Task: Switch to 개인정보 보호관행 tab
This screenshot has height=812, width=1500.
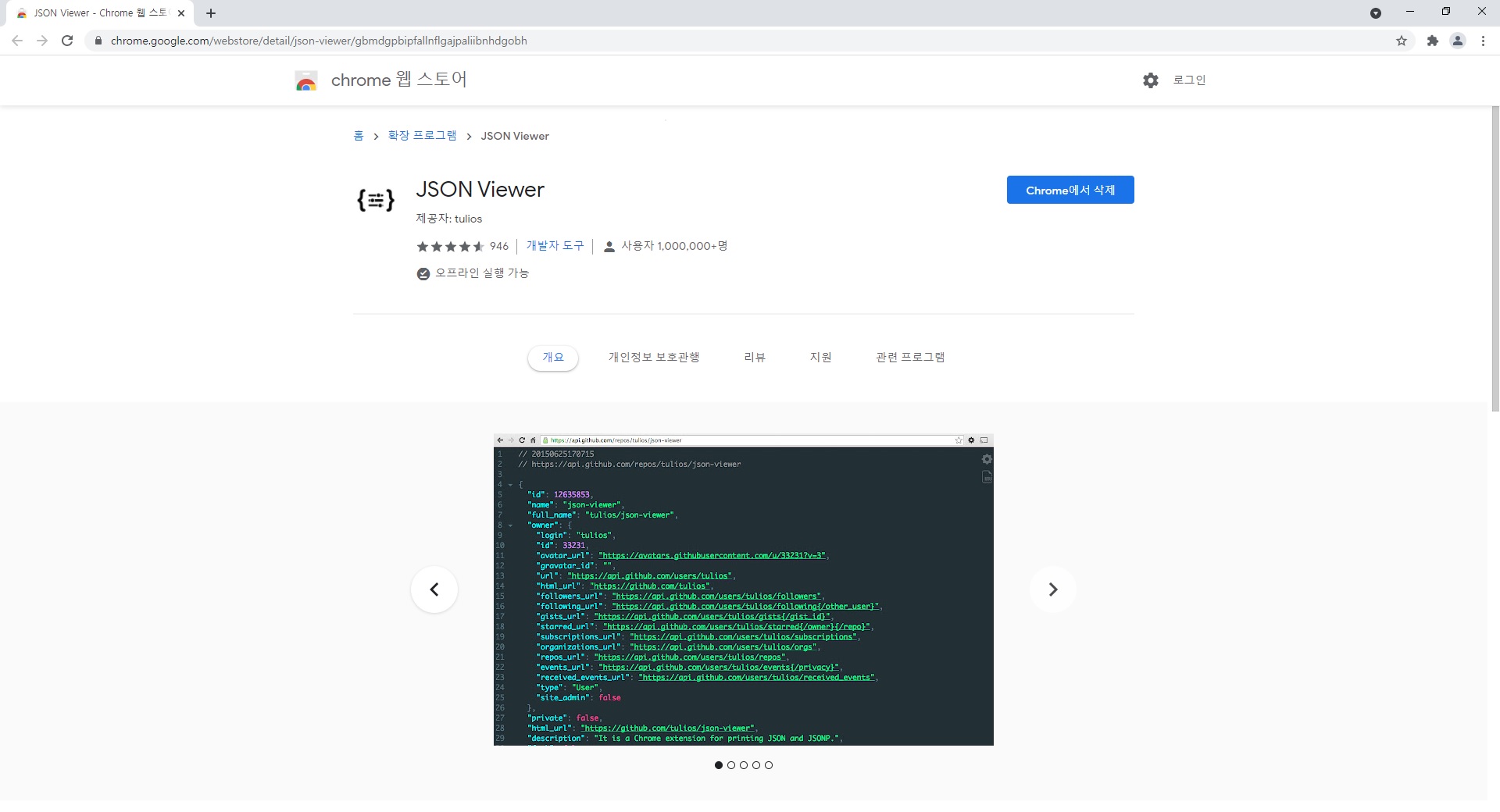Action: [654, 358]
